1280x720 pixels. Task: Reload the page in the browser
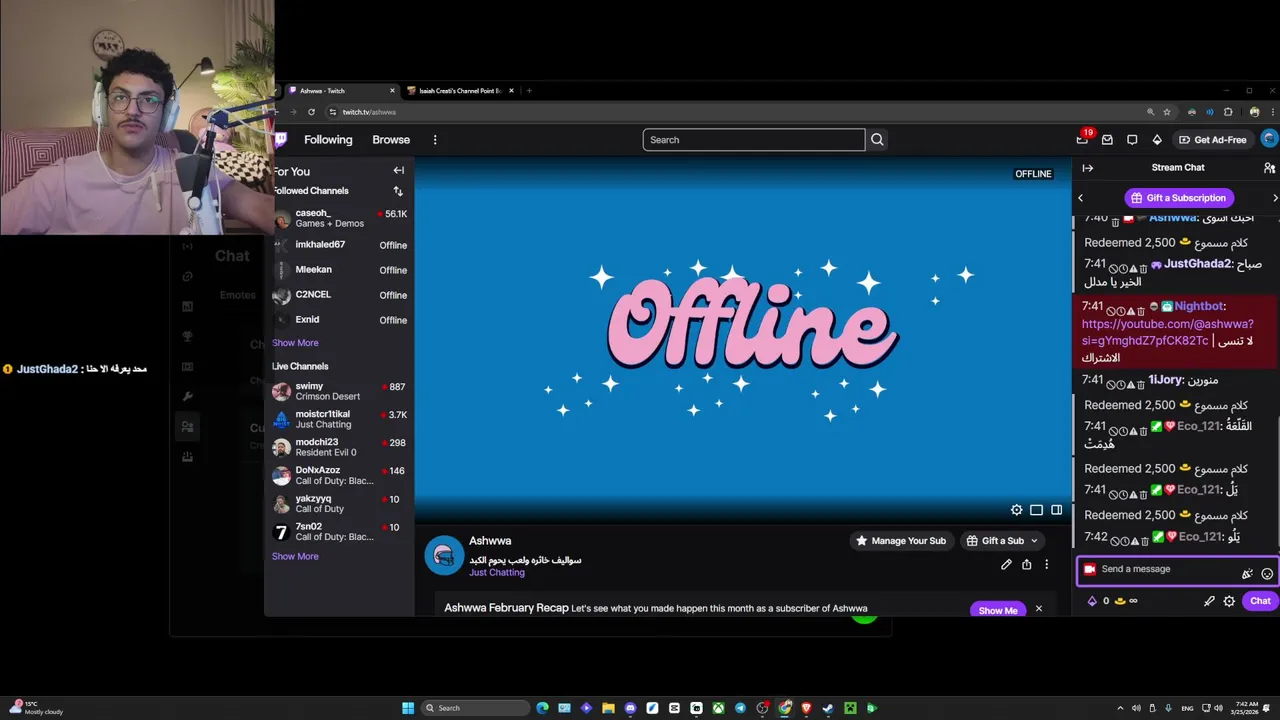pyautogui.click(x=312, y=112)
